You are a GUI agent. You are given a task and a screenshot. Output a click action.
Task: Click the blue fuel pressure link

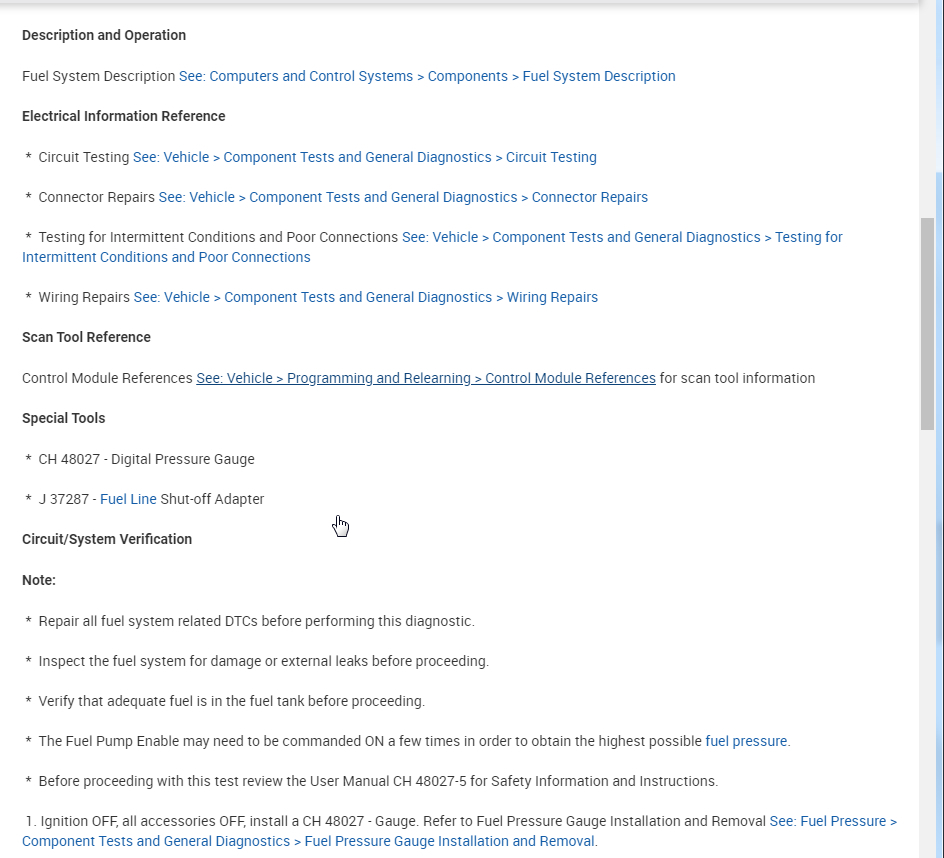[x=746, y=741]
